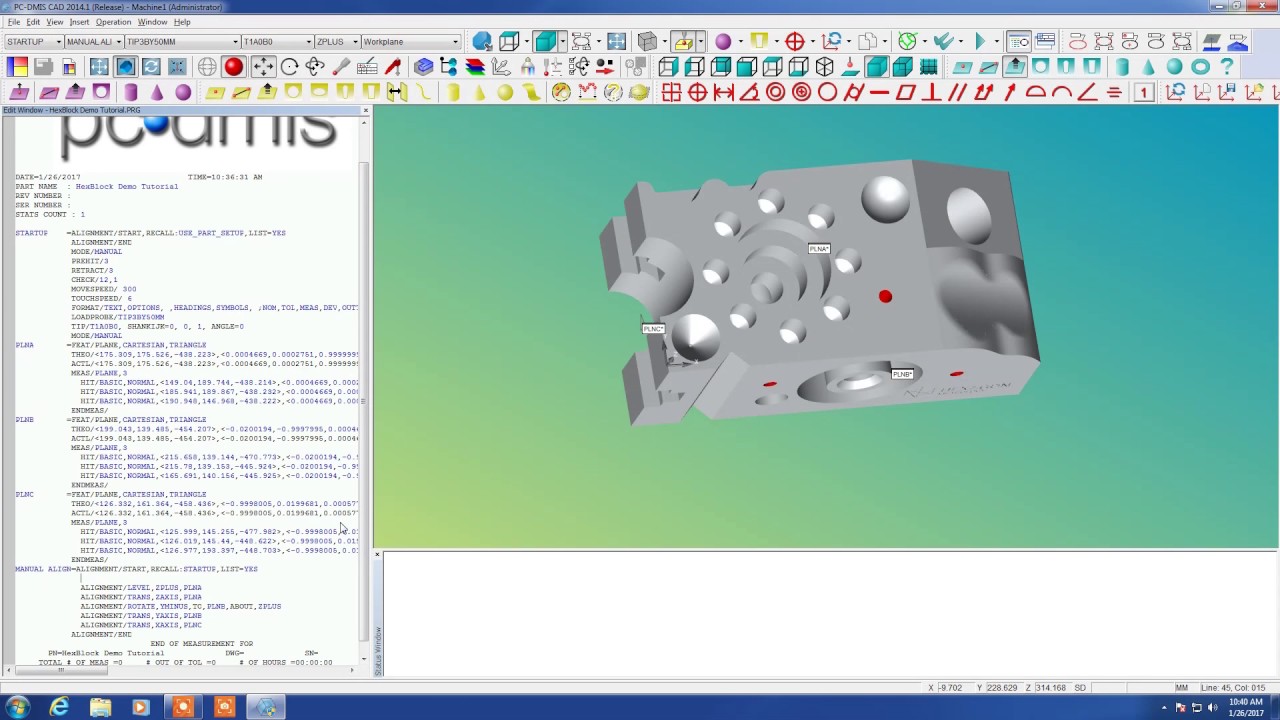Click the PLNB label in graphics view

tap(902, 374)
